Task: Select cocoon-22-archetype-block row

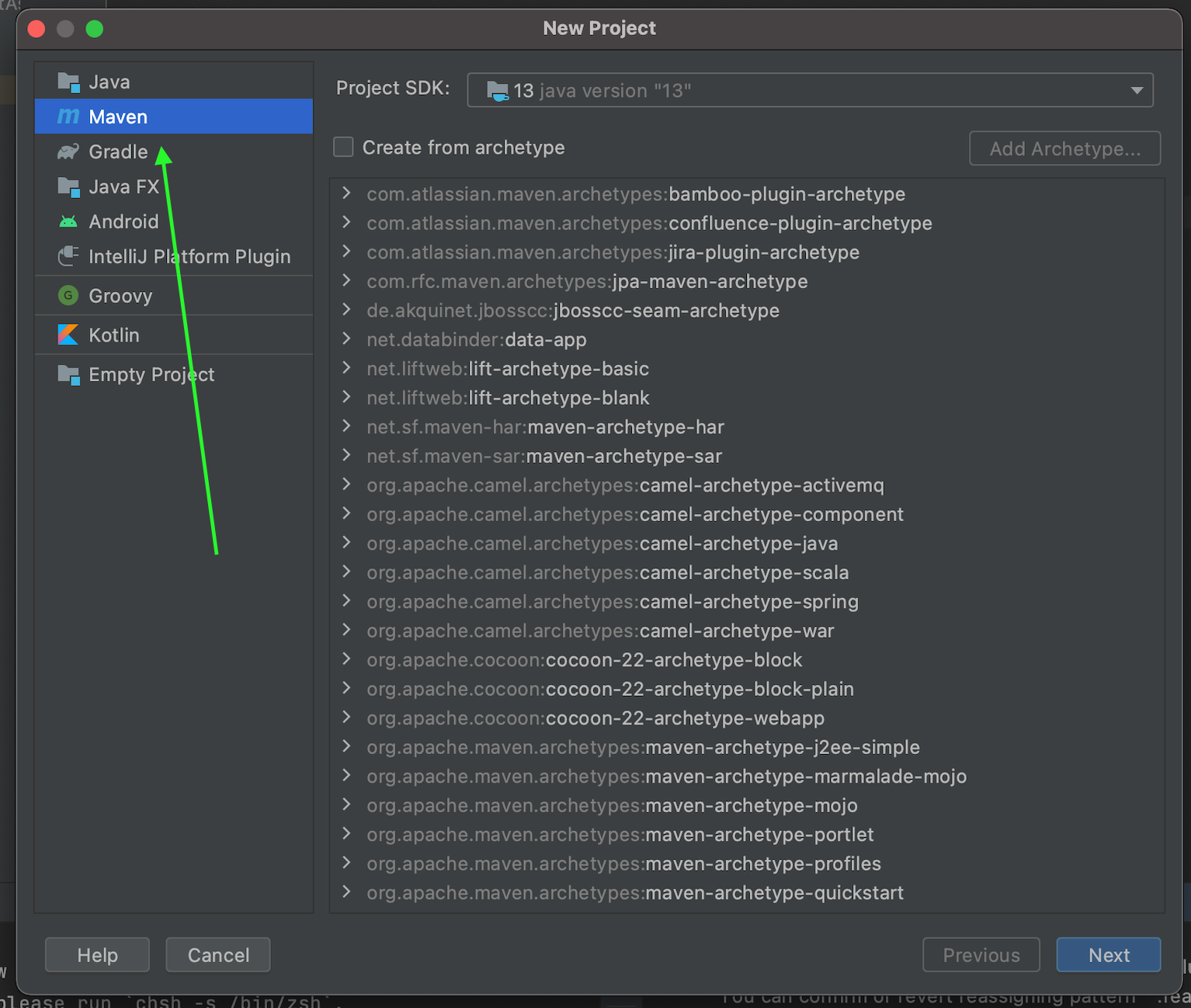Action: [x=747, y=659]
